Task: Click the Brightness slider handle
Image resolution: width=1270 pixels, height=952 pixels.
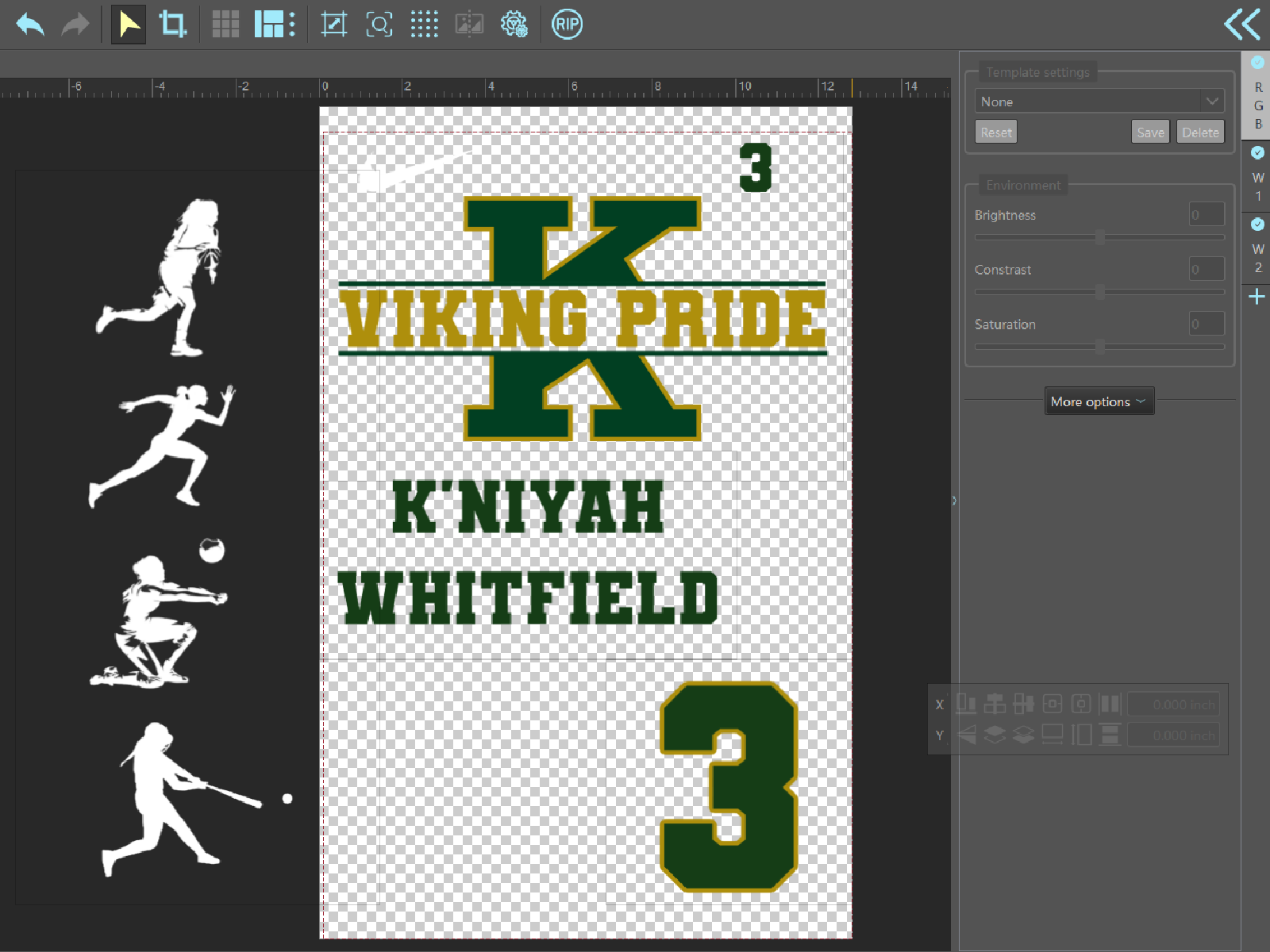Action: point(1099,237)
